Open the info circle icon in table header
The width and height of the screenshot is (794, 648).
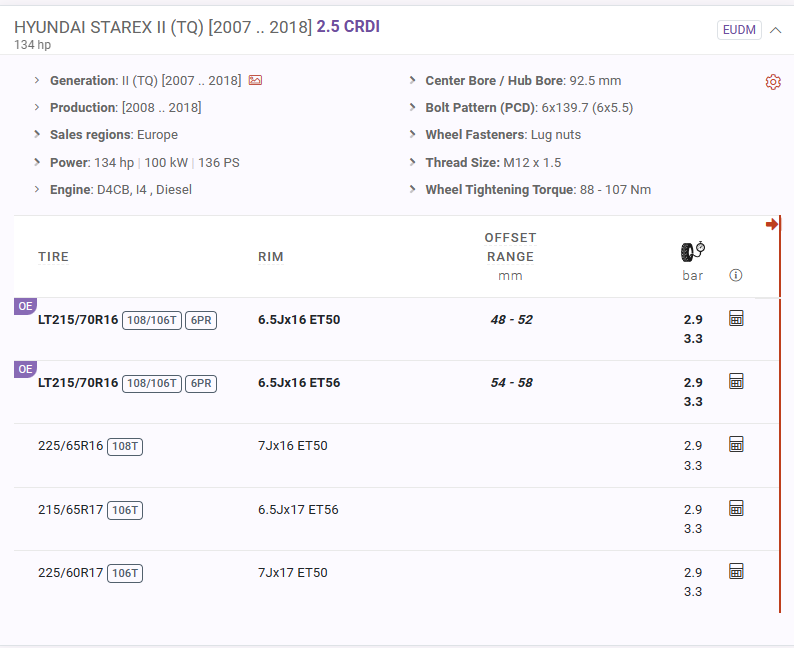pos(735,275)
